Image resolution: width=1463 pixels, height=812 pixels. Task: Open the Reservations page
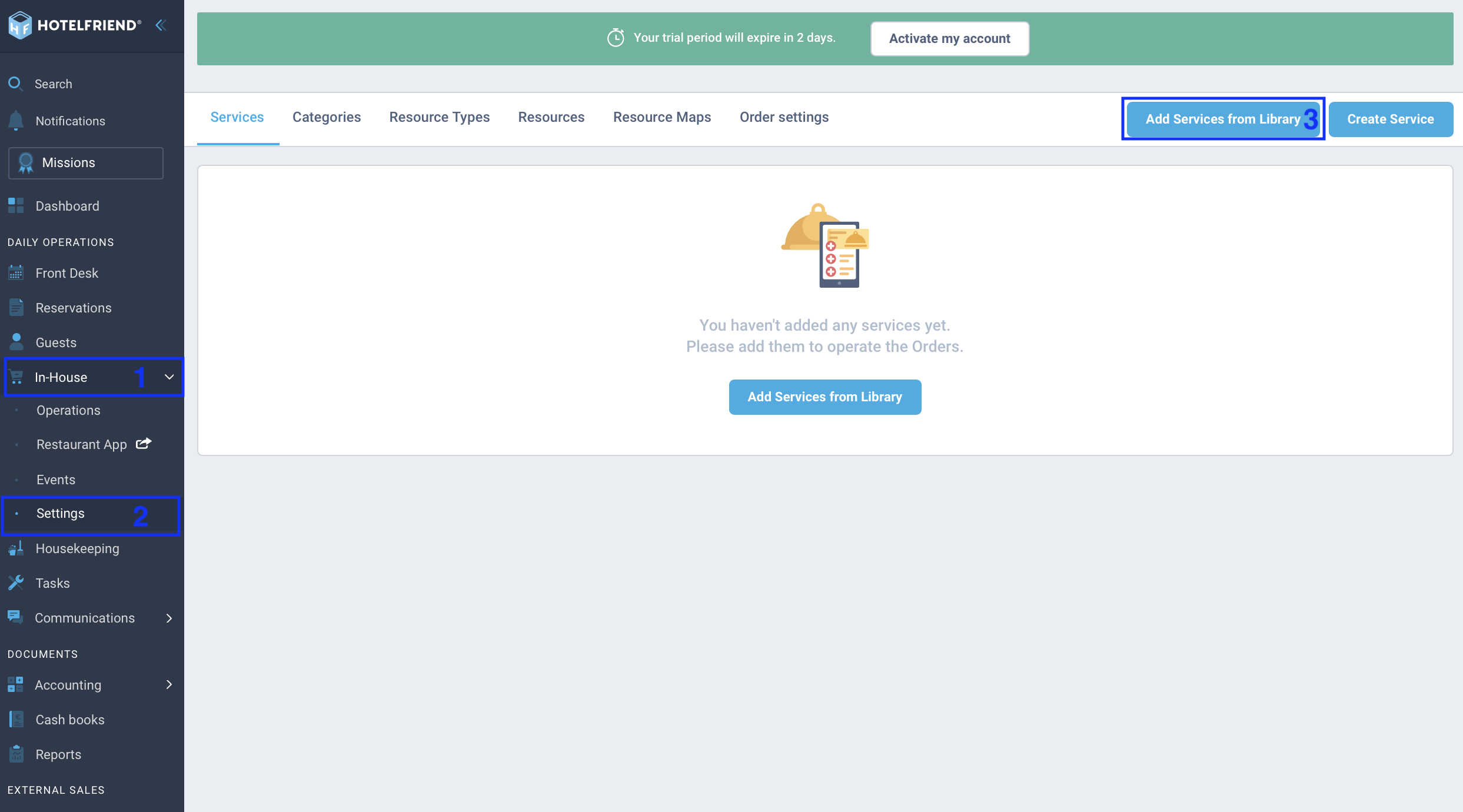[92, 308]
